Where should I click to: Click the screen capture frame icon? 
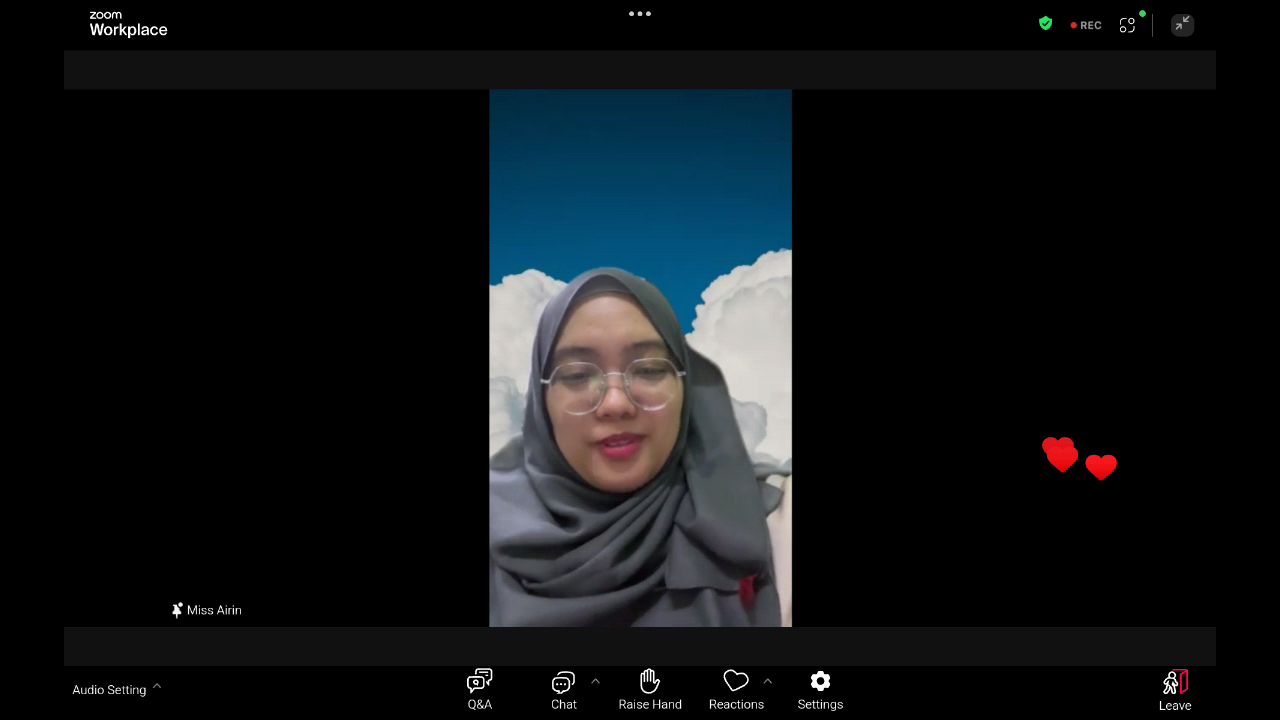coord(1128,25)
